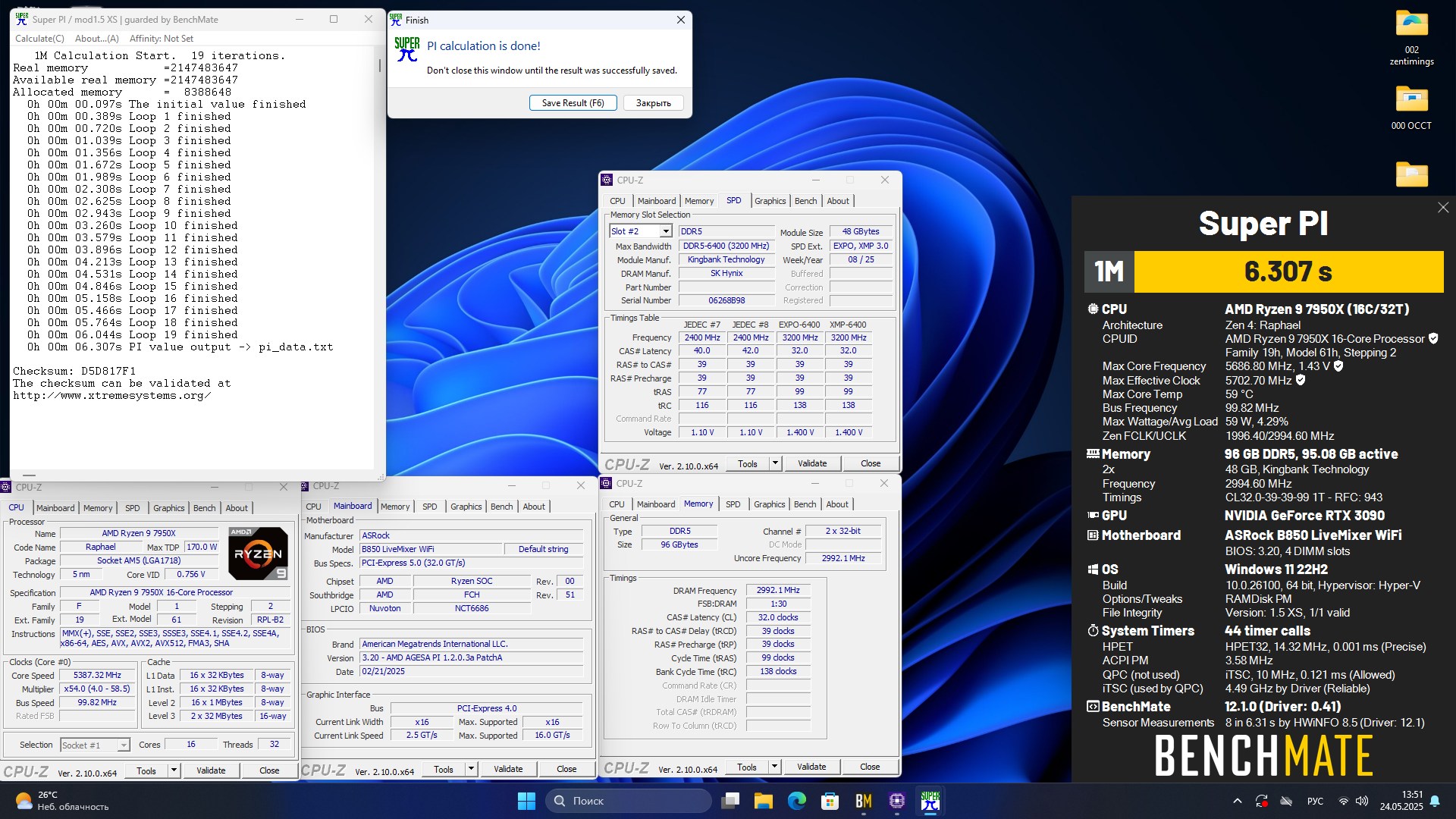
Task: Click the Checksum: D5D817F1 line in Super PI
Action: 74,371
